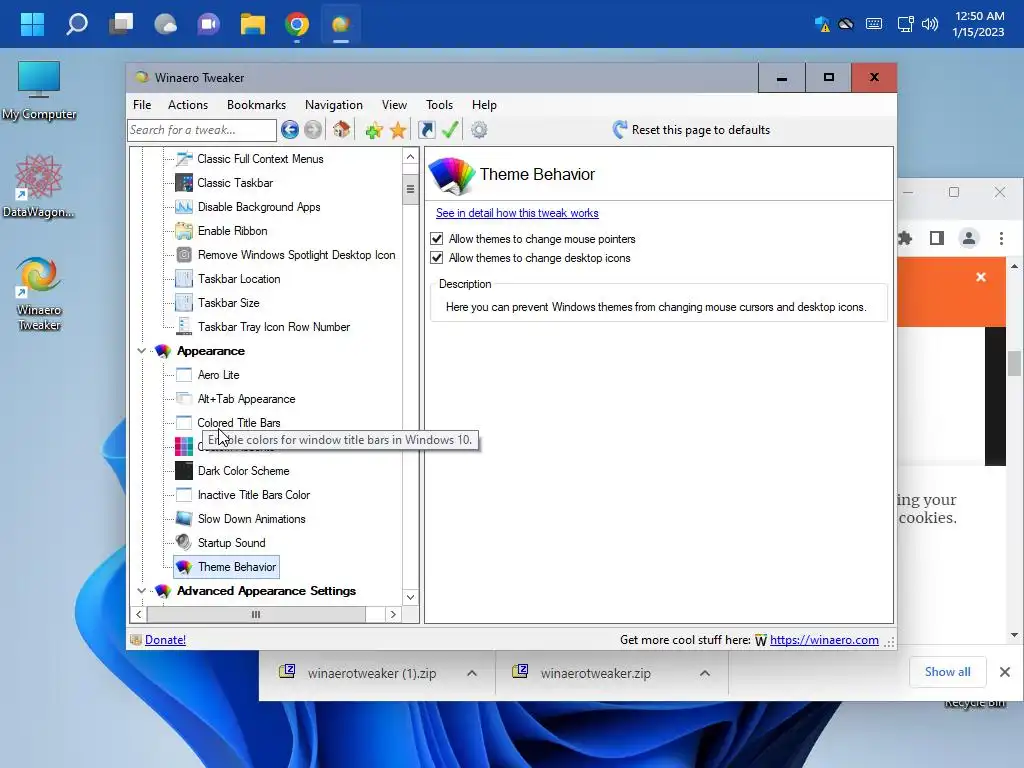Open bookmarks with the gold star icon
Viewport: 1024px width, 768px height.
point(398,131)
